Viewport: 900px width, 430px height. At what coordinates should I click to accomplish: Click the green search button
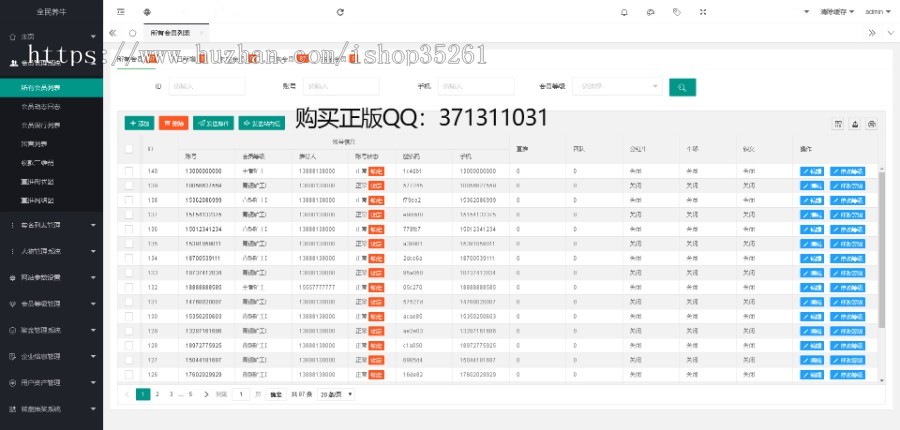click(682, 87)
